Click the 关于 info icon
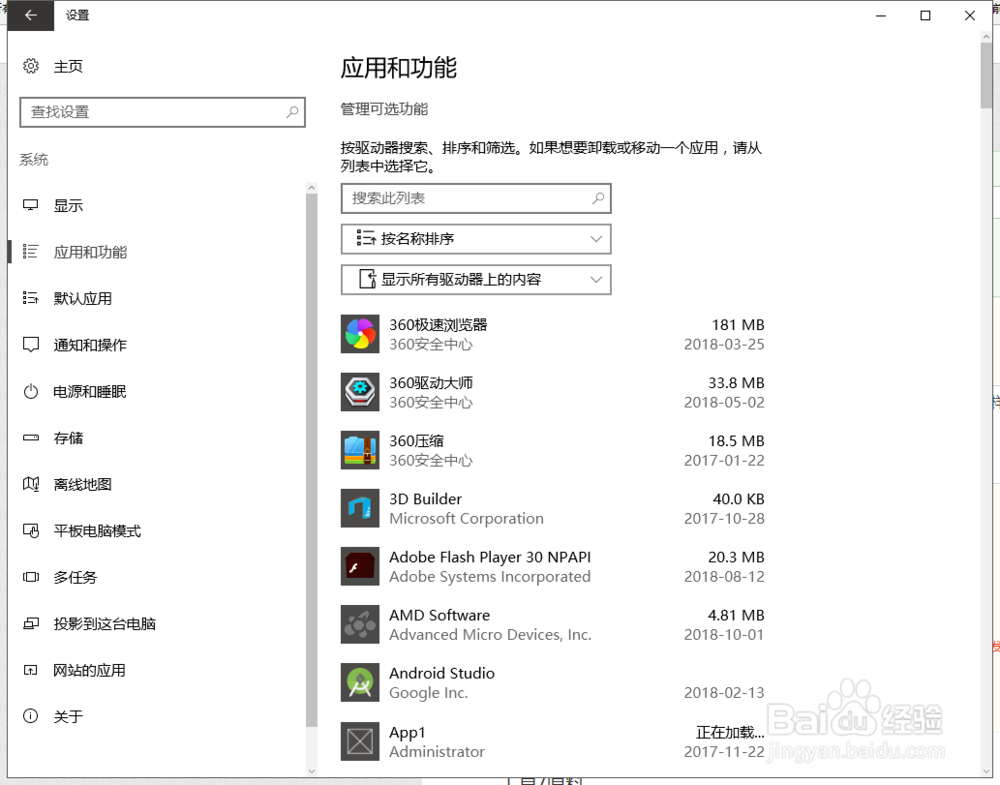Screen dimensions: 1000x785 31,716
